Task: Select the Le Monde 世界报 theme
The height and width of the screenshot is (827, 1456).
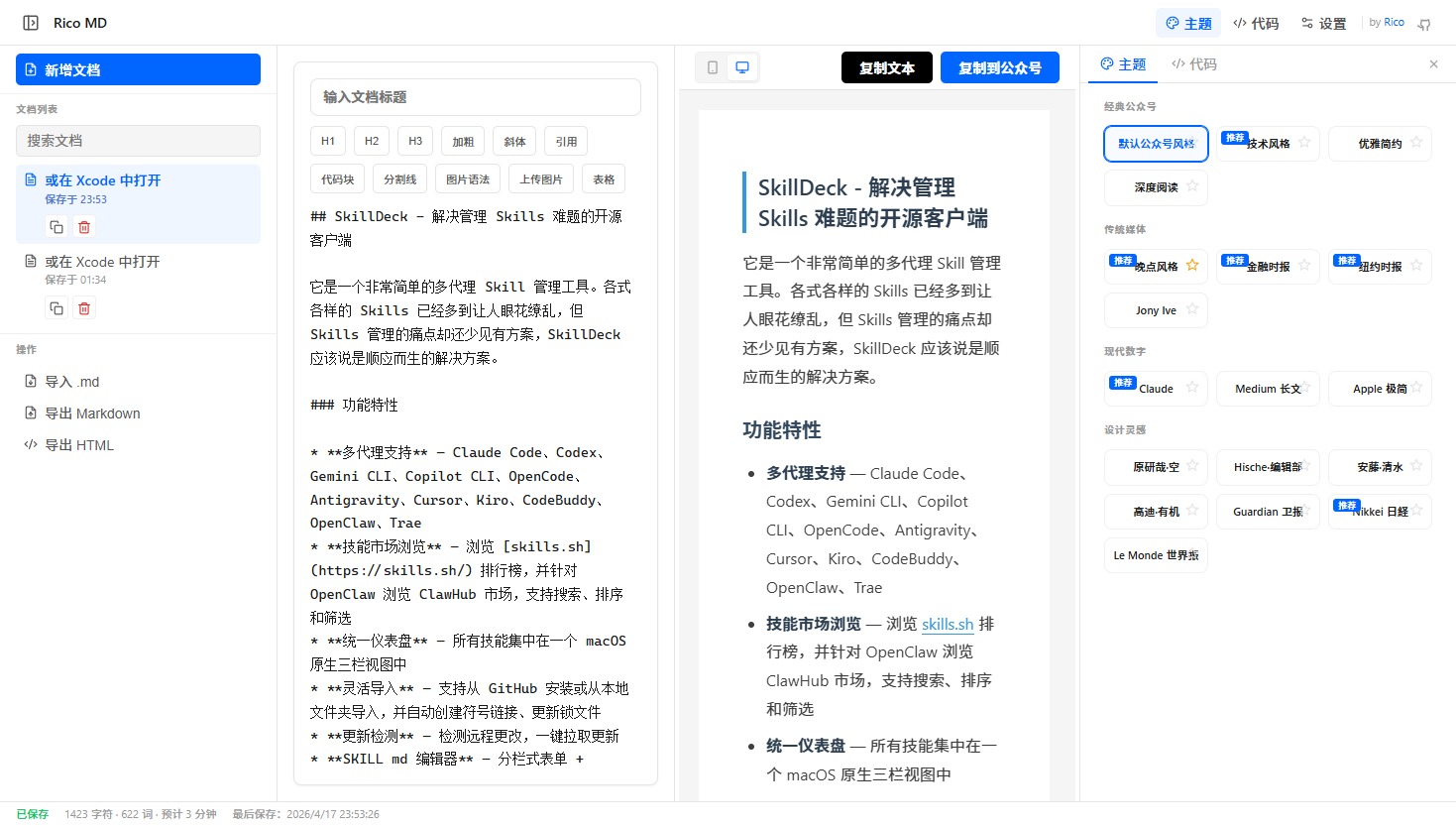Action: (1156, 555)
